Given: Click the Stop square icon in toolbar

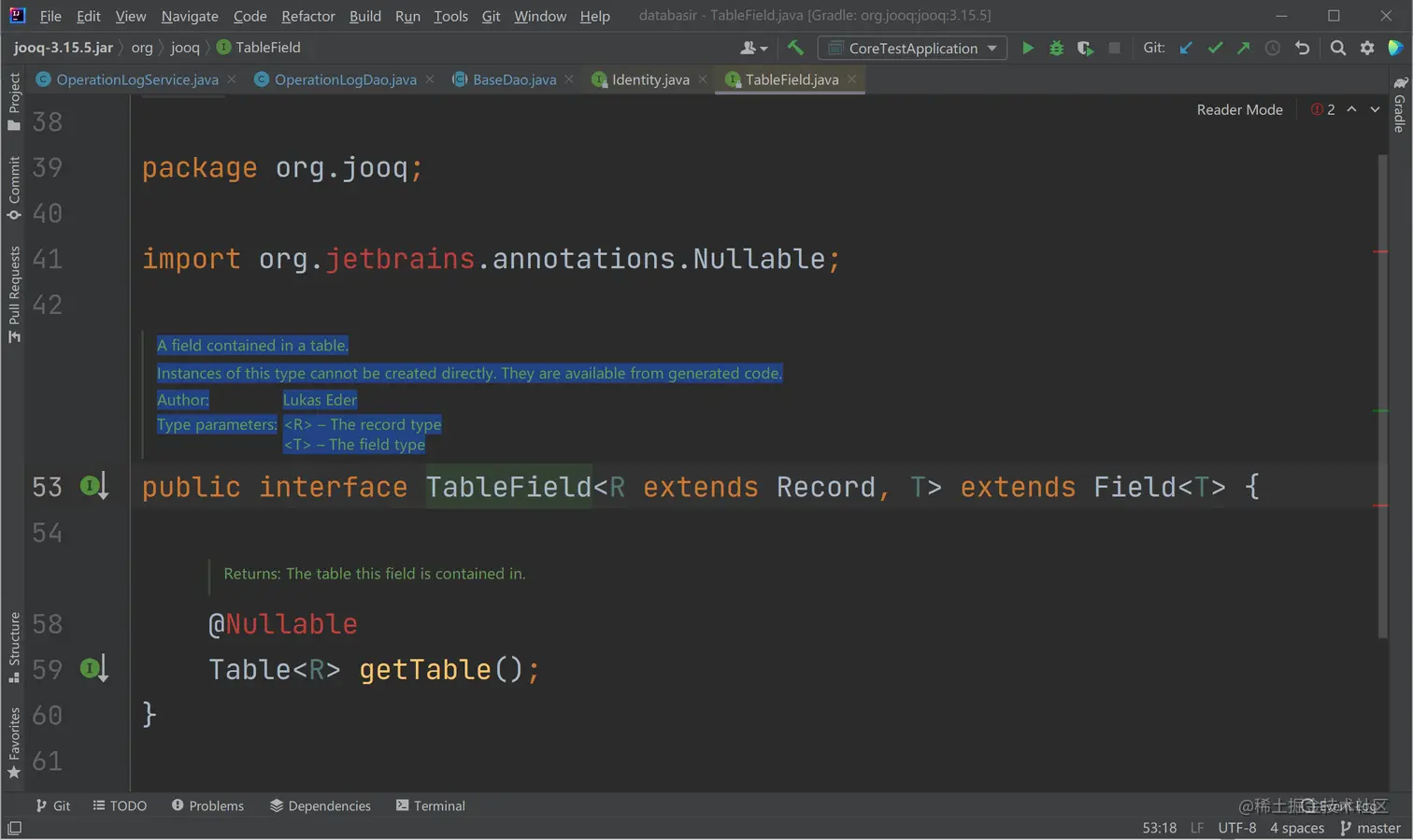Looking at the screenshot, I should point(1114,48).
